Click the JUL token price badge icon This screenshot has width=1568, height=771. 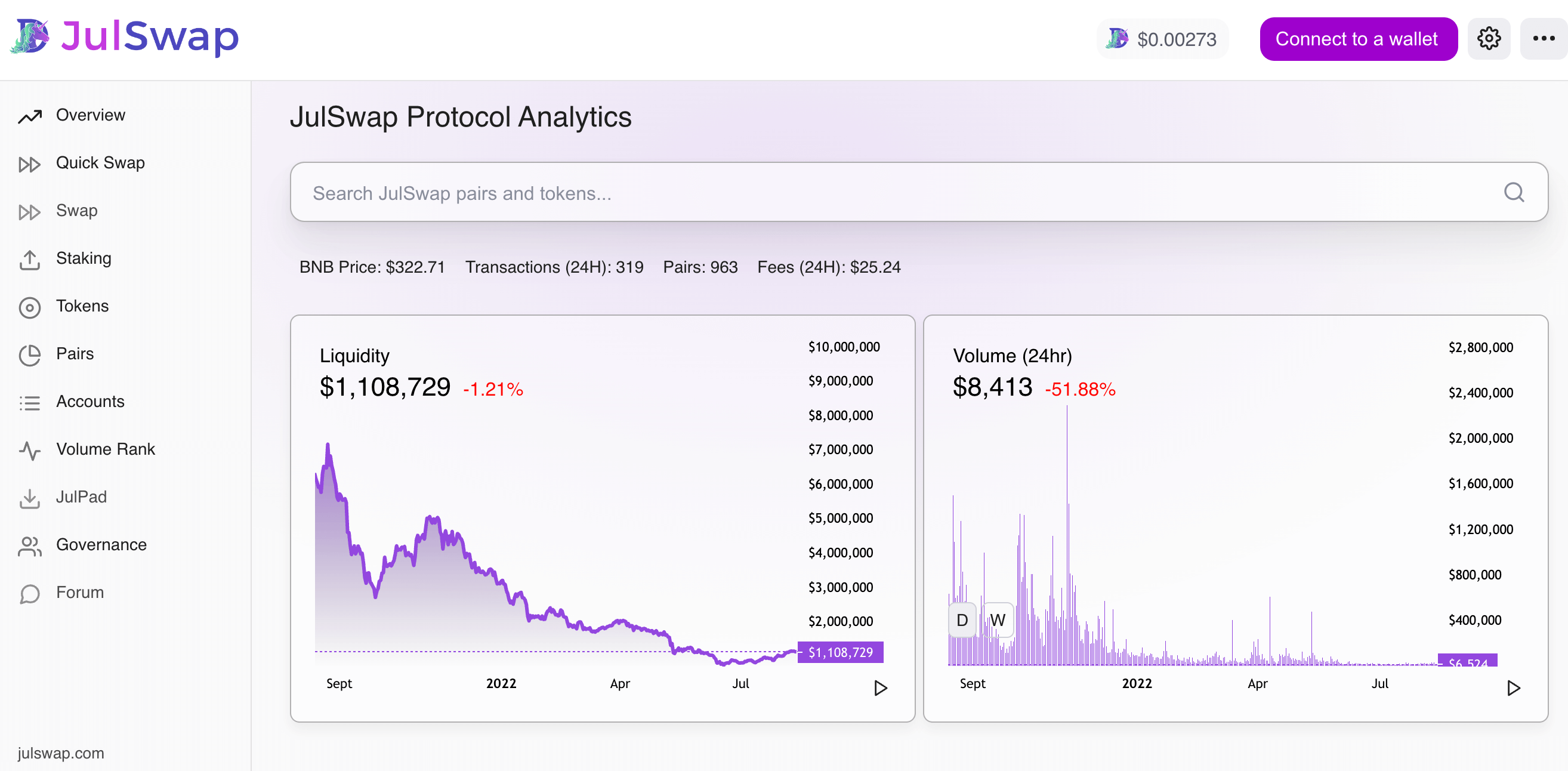pyautogui.click(x=1117, y=39)
